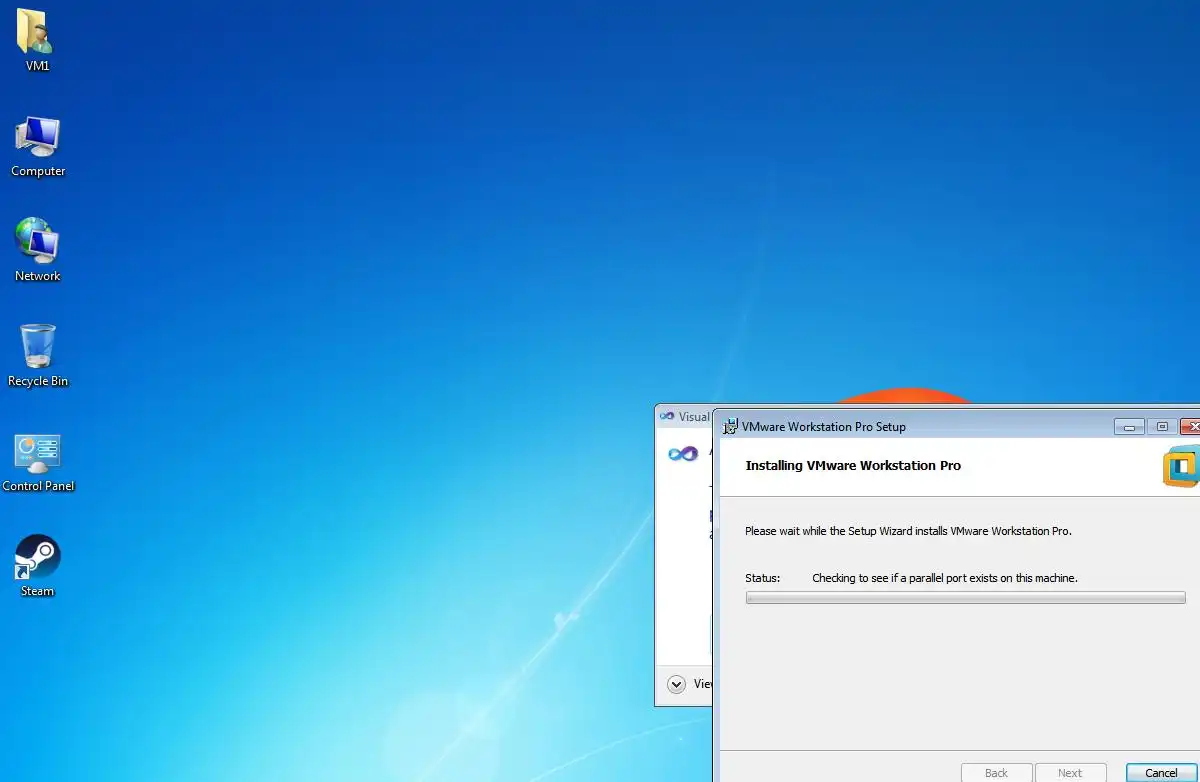The height and width of the screenshot is (782, 1200).
Task: Click the disabled Back button
Action: pos(996,773)
